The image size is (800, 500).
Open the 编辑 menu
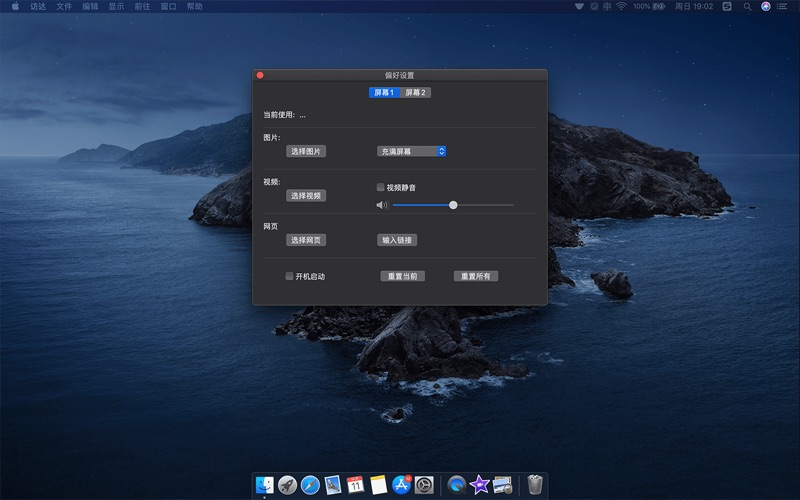90,6
